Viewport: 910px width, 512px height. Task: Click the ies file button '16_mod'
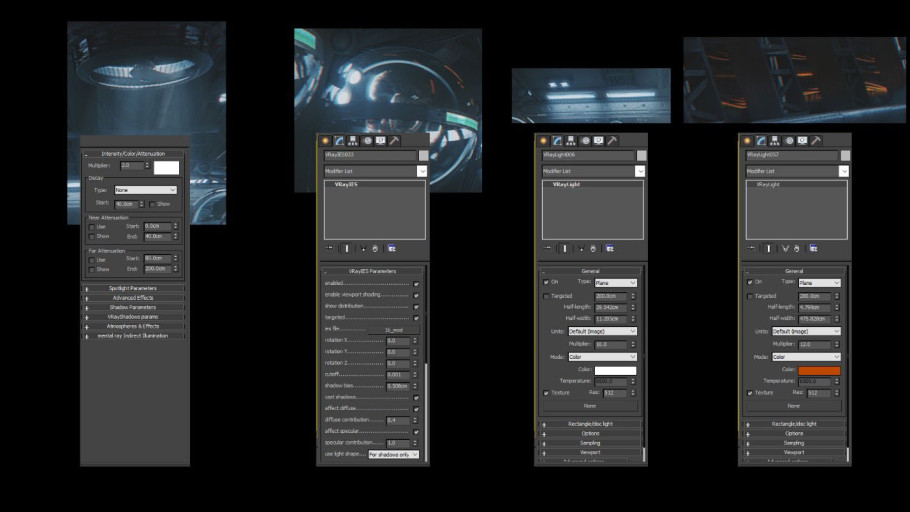[393, 330]
